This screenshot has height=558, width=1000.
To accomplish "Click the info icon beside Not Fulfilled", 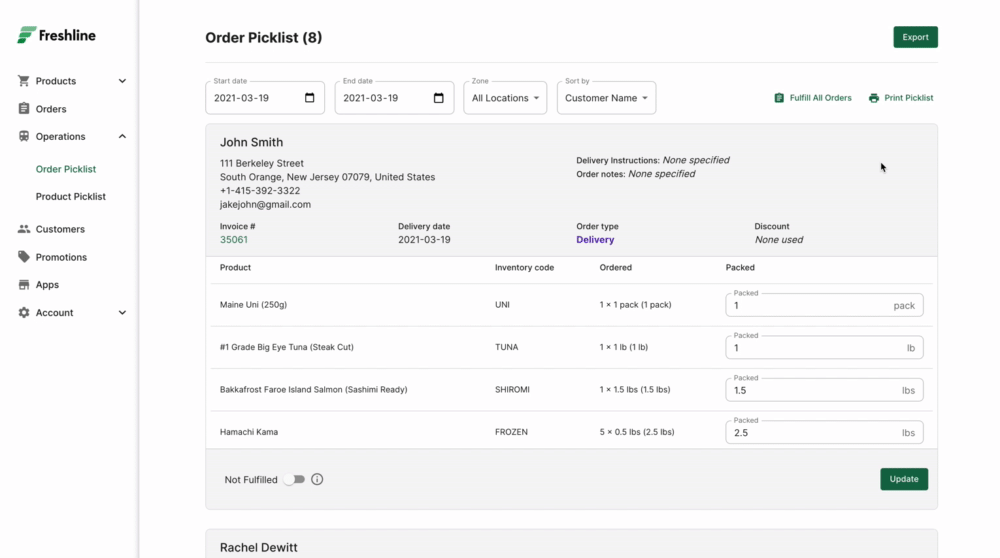I will coord(317,480).
